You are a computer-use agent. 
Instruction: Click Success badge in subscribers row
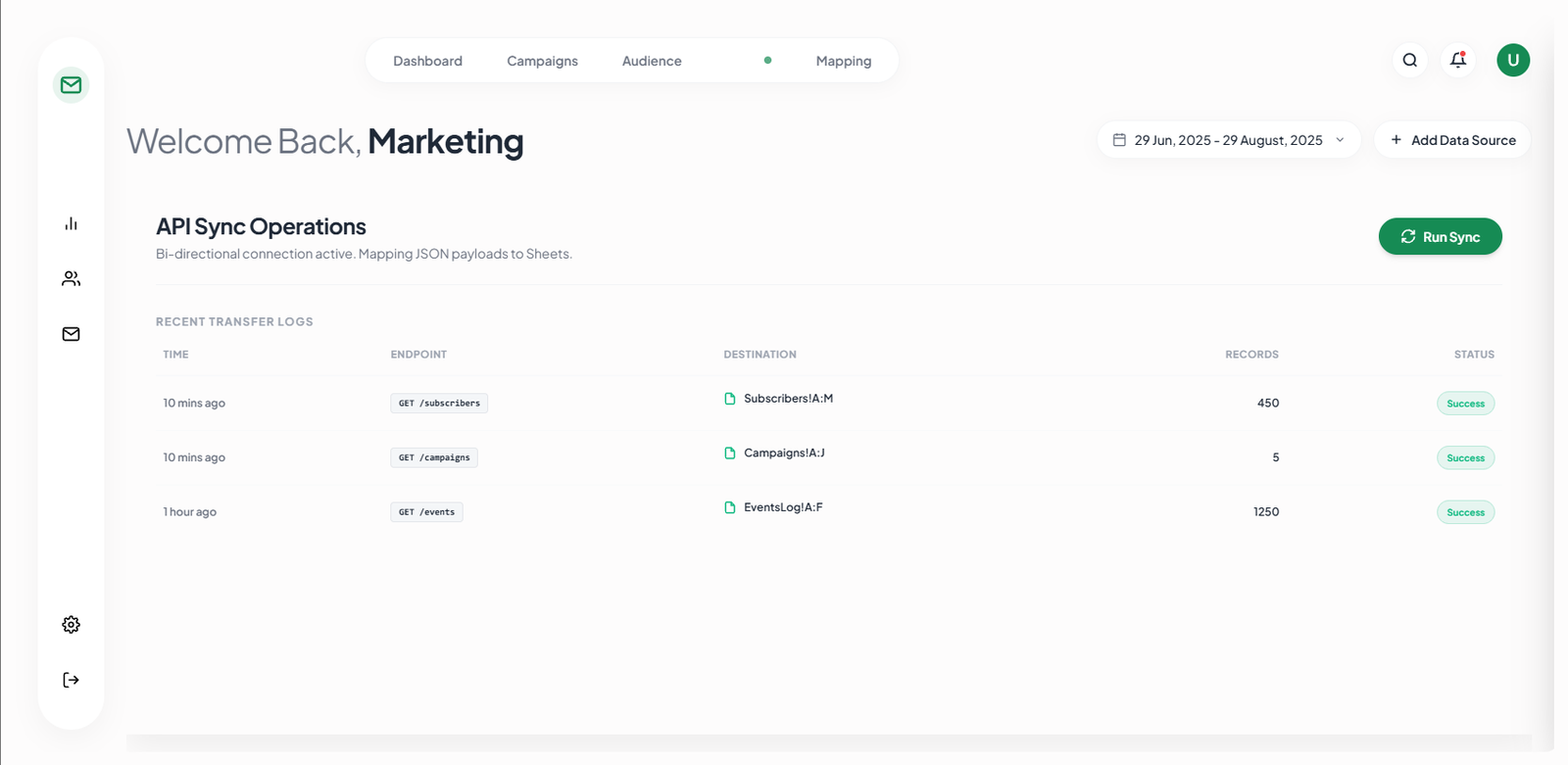tap(1465, 404)
